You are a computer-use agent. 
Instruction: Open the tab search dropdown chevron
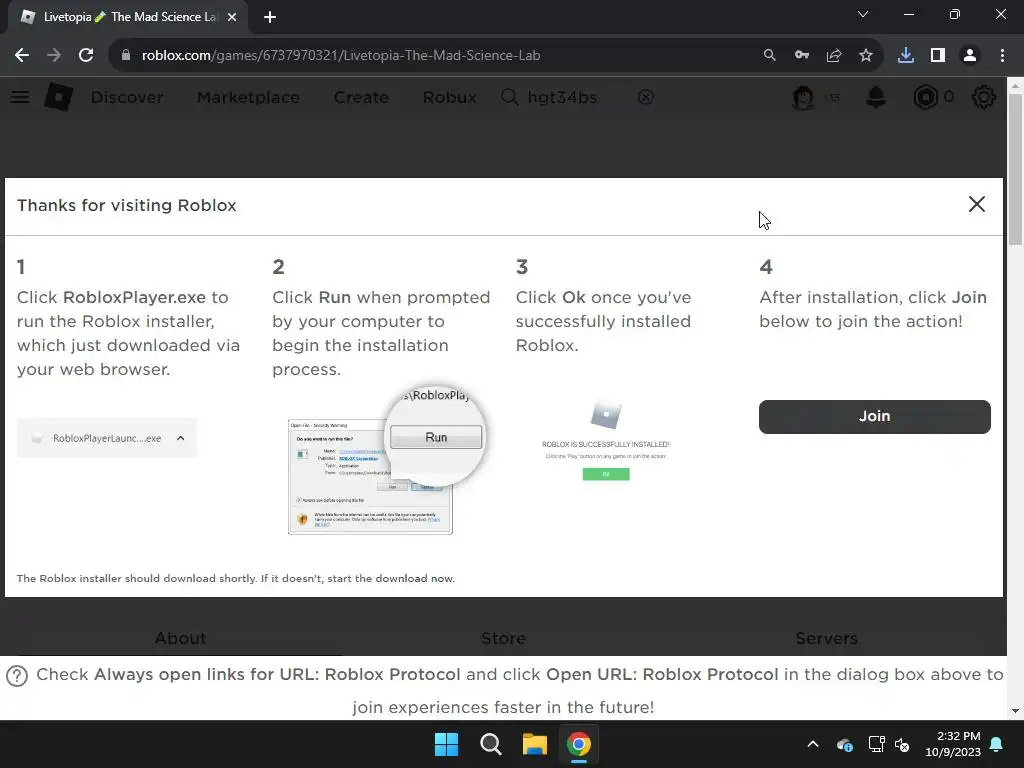[863, 14]
